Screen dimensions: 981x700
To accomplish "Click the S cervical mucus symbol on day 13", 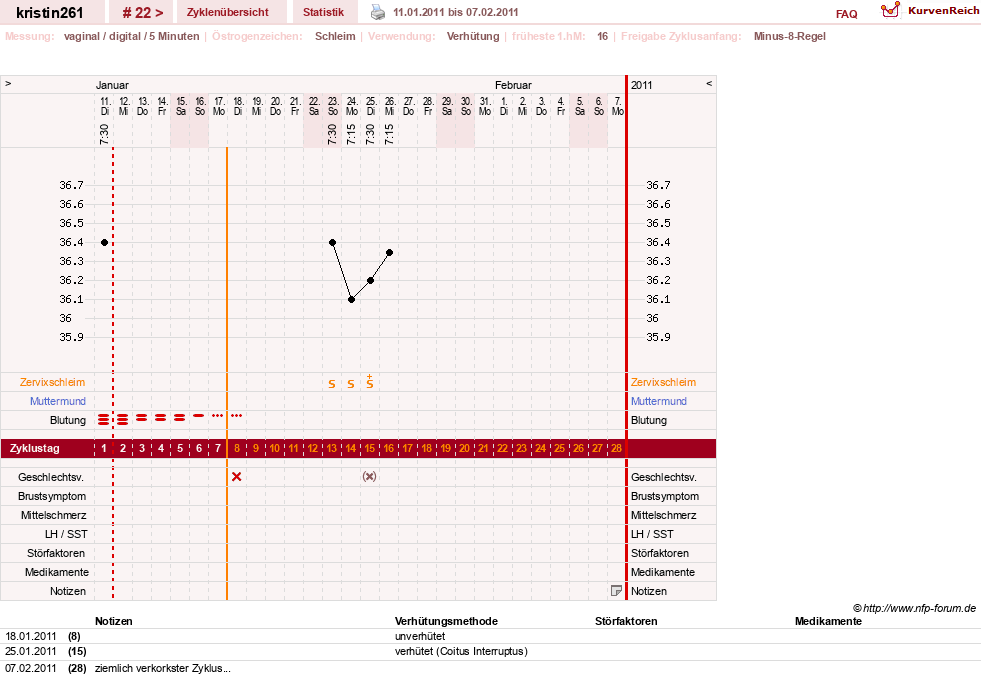I will pos(332,384).
